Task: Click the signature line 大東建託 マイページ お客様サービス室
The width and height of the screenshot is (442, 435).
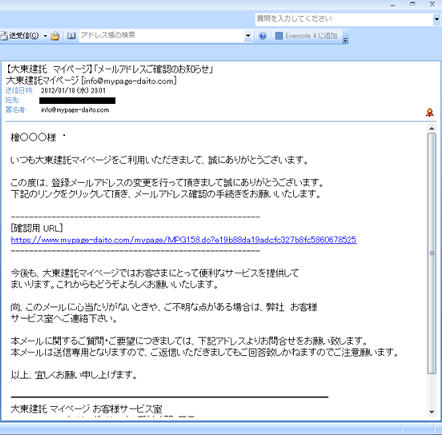Action: [x=86, y=409]
